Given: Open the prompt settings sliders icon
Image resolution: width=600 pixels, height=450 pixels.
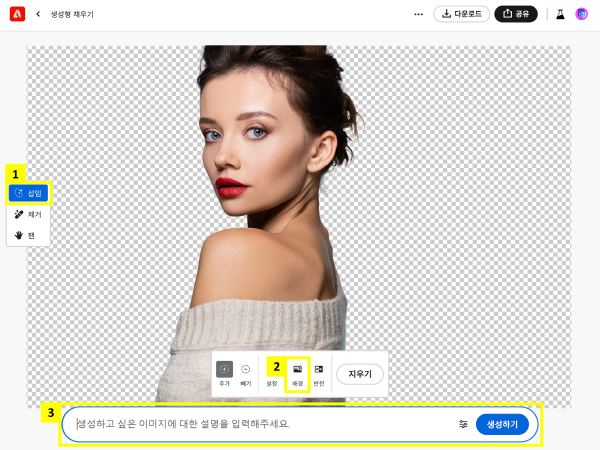Looking at the screenshot, I should coord(463,424).
